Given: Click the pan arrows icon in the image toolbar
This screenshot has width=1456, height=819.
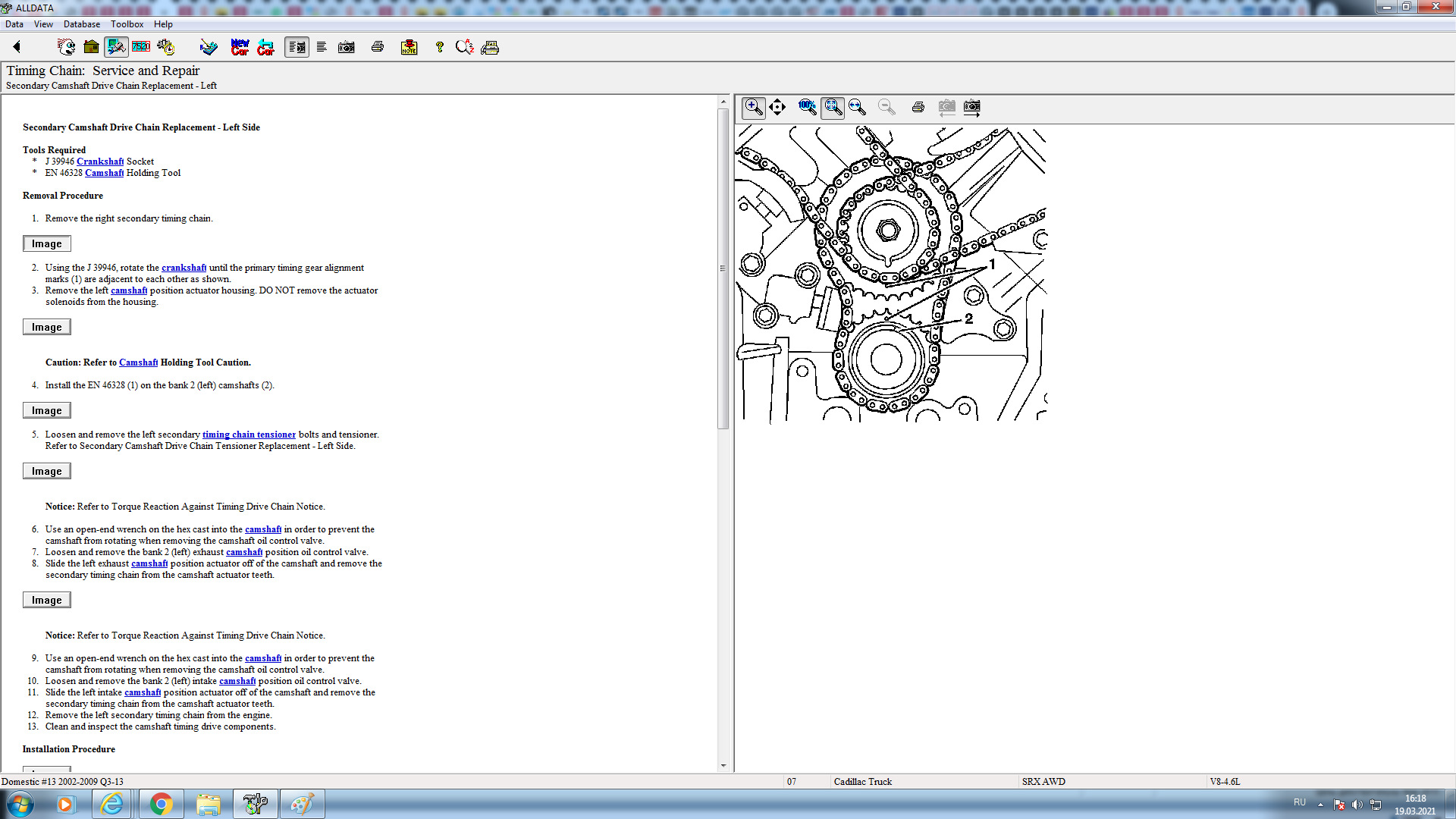Looking at the screenshot, I should click(x=777, y=107).
